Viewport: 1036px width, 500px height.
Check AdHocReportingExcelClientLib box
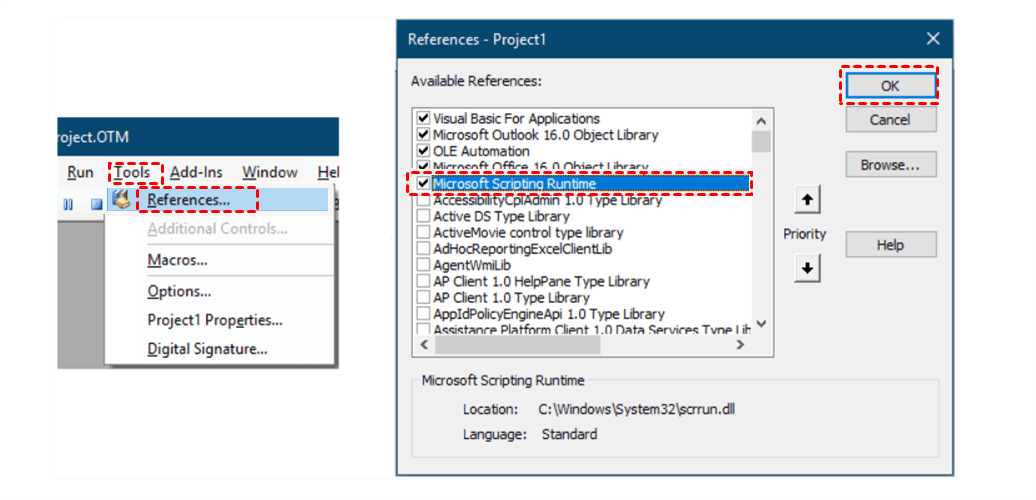pyautogui.click(x=424, y=248)
